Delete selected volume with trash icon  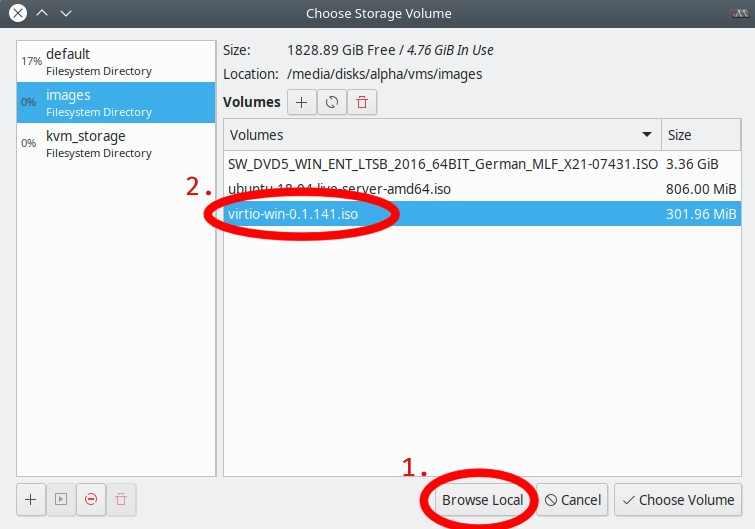pyautogui.click(x=362, y=102)
